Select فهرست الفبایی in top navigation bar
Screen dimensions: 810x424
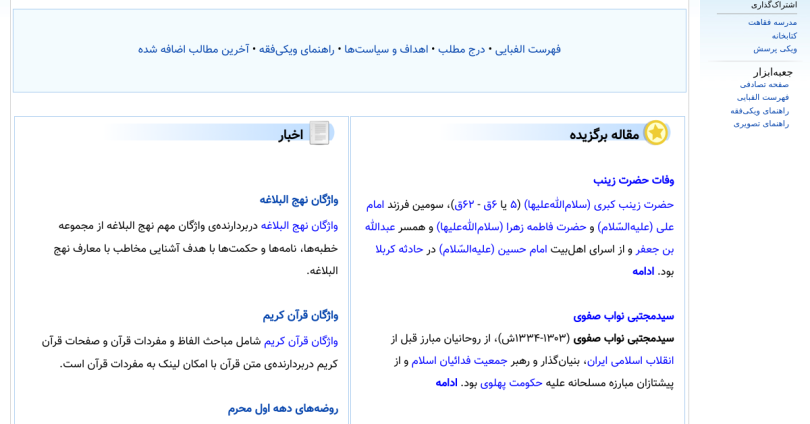pos(527,50)
